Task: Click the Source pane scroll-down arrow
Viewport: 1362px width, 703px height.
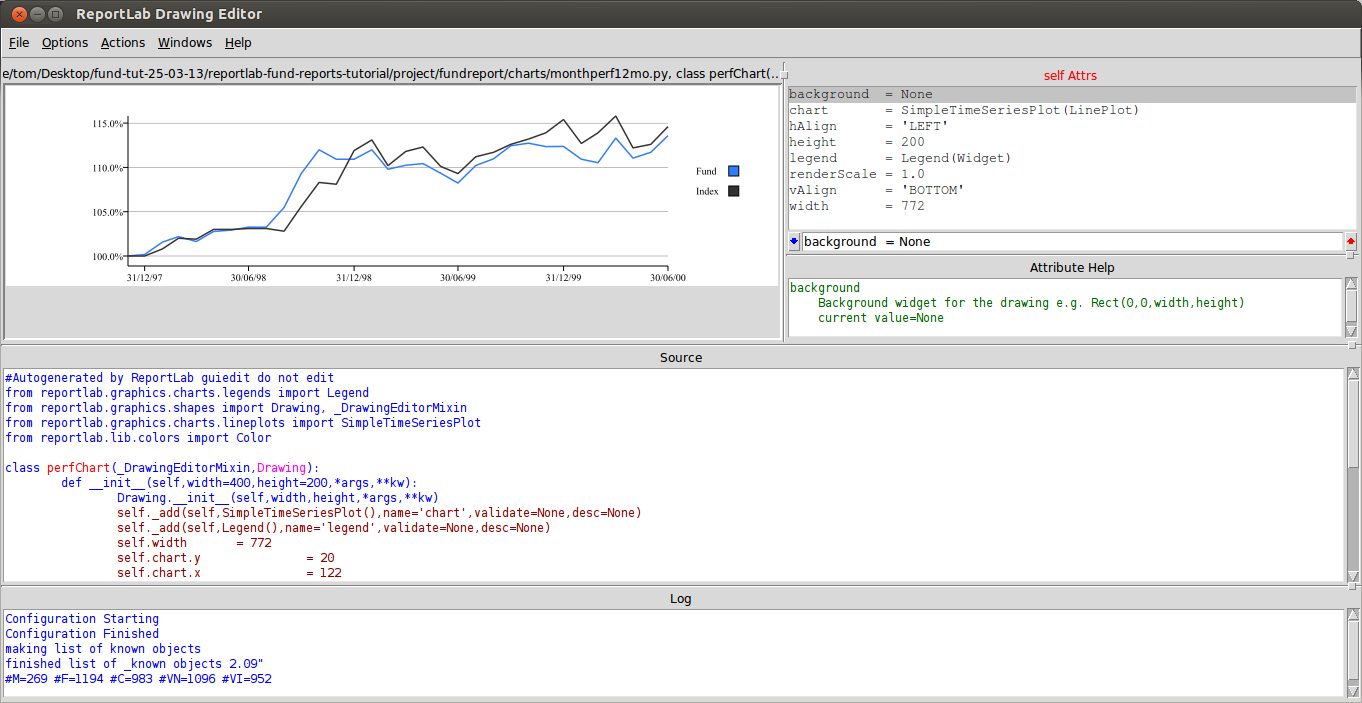Action: tap(1353, 576)
